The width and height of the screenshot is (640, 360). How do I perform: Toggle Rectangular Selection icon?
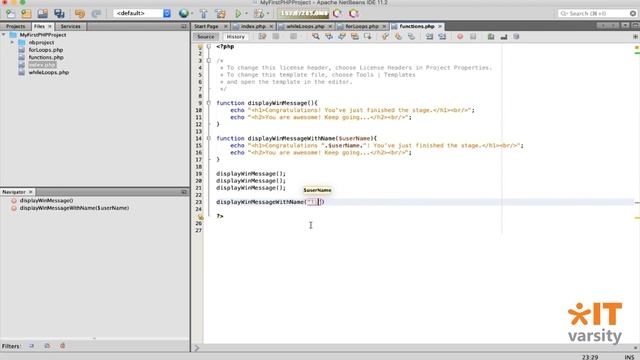coord(368,37)
